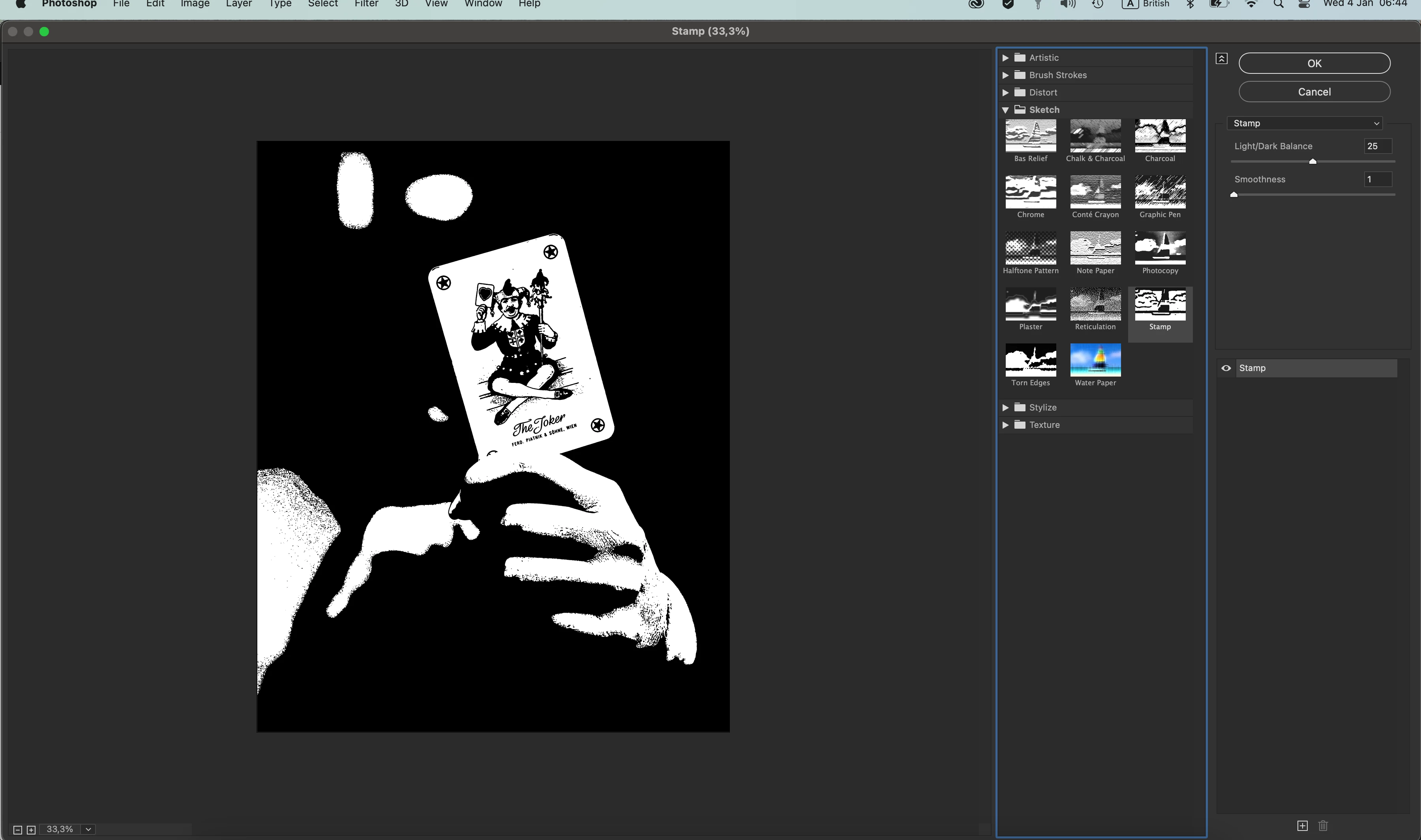Screen dimensions: 1421x840
Task: Click the zoom in plus icon
Action: point(31,830)
